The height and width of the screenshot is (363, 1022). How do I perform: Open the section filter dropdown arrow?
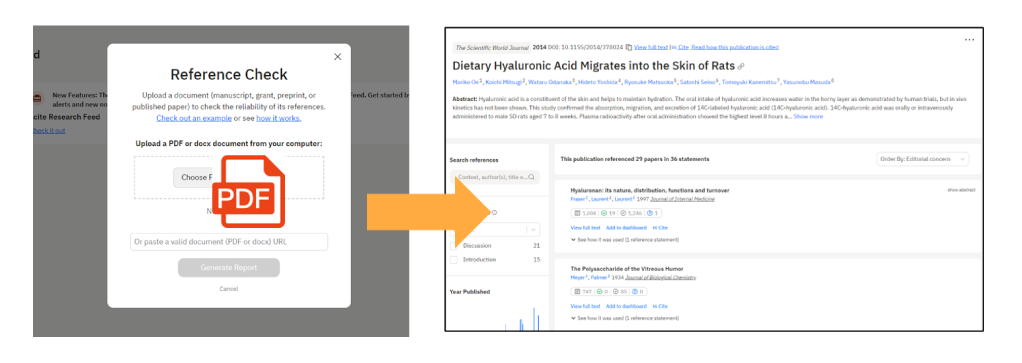pyautogui.click(x=533, y=229)
